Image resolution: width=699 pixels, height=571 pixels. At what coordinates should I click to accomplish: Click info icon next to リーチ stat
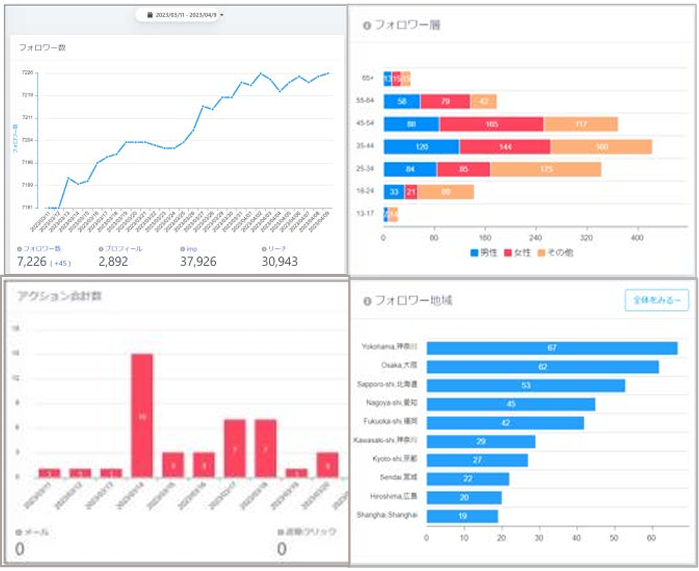point(264,248)
